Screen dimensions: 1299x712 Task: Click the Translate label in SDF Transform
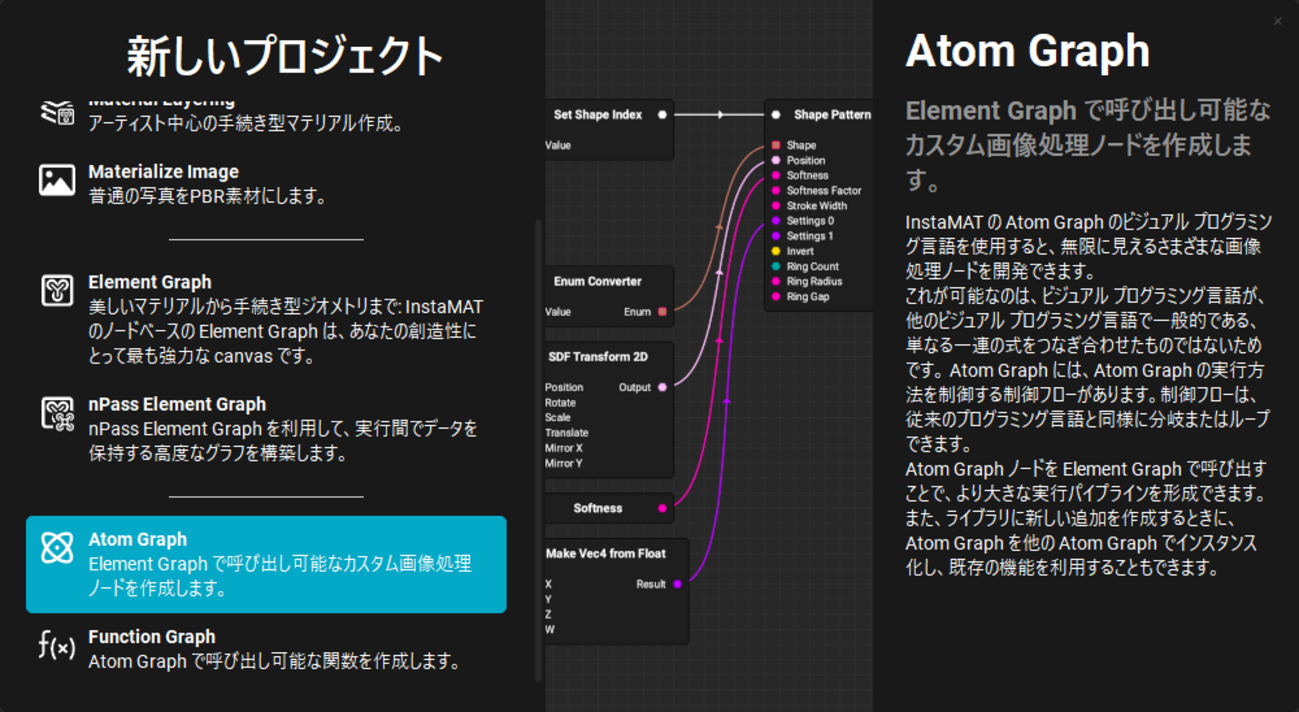(567, 433)
